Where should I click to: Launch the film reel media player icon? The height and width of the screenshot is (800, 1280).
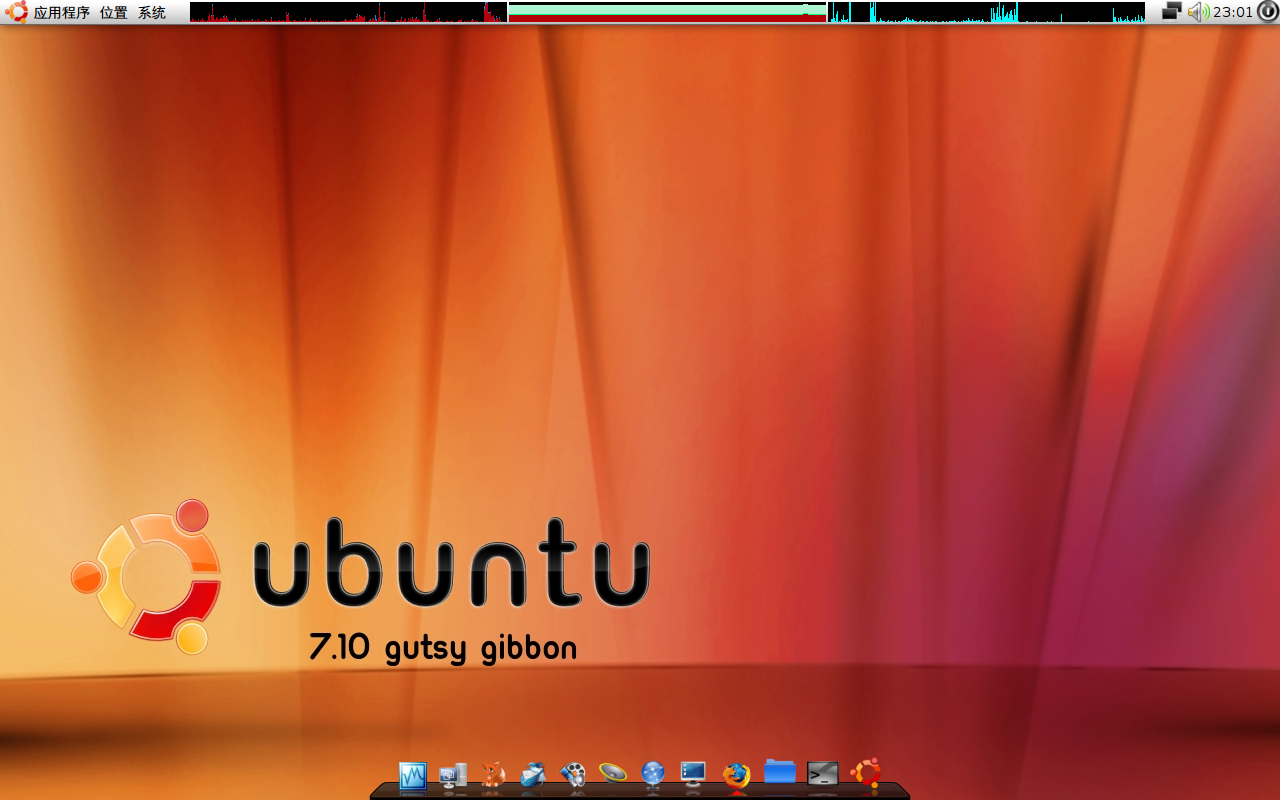pyautogui.click(x=573, y=775)
